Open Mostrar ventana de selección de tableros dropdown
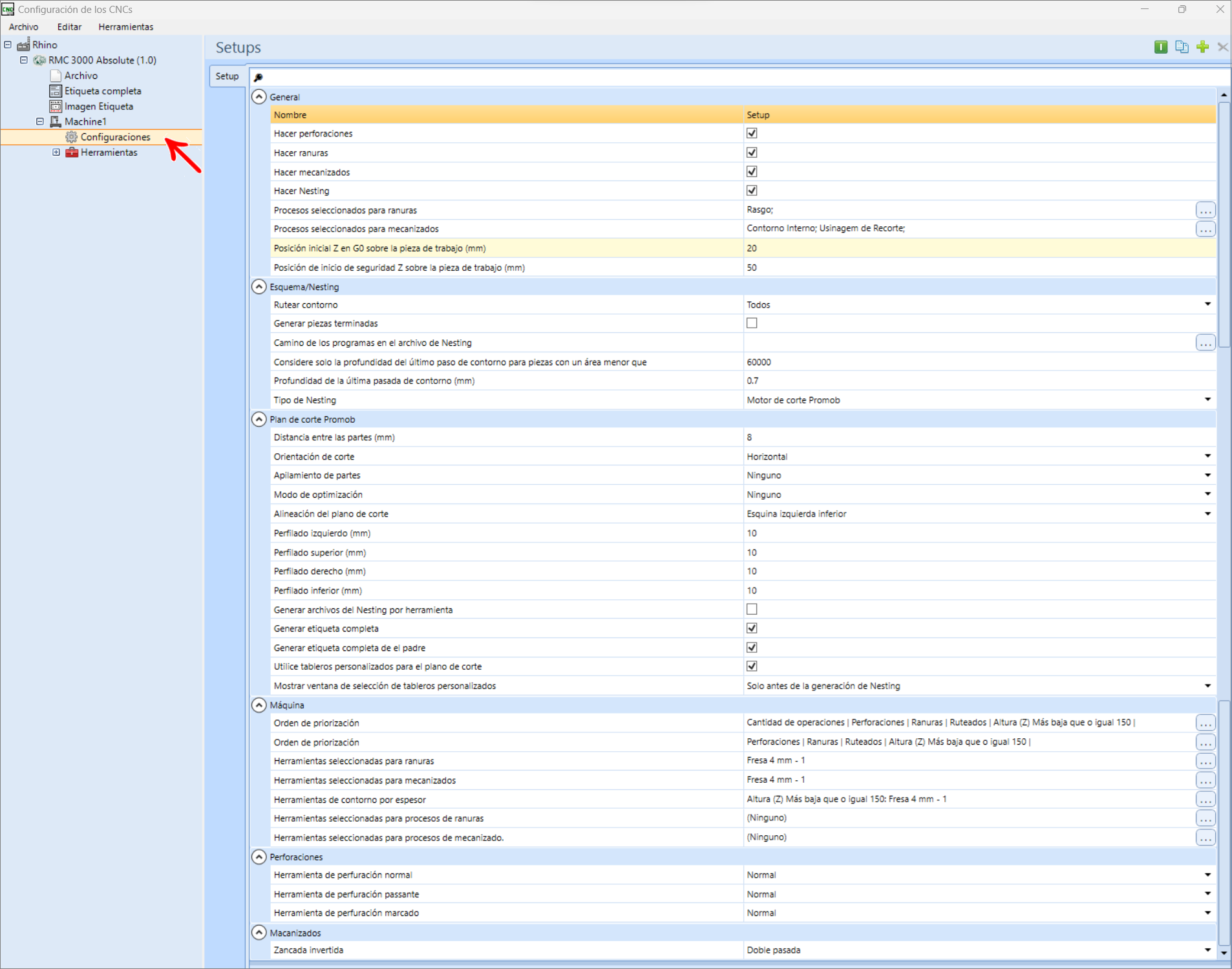The width and height of the screenshot is (1232, 969). pyautogui.click(x=1207, y=686)
